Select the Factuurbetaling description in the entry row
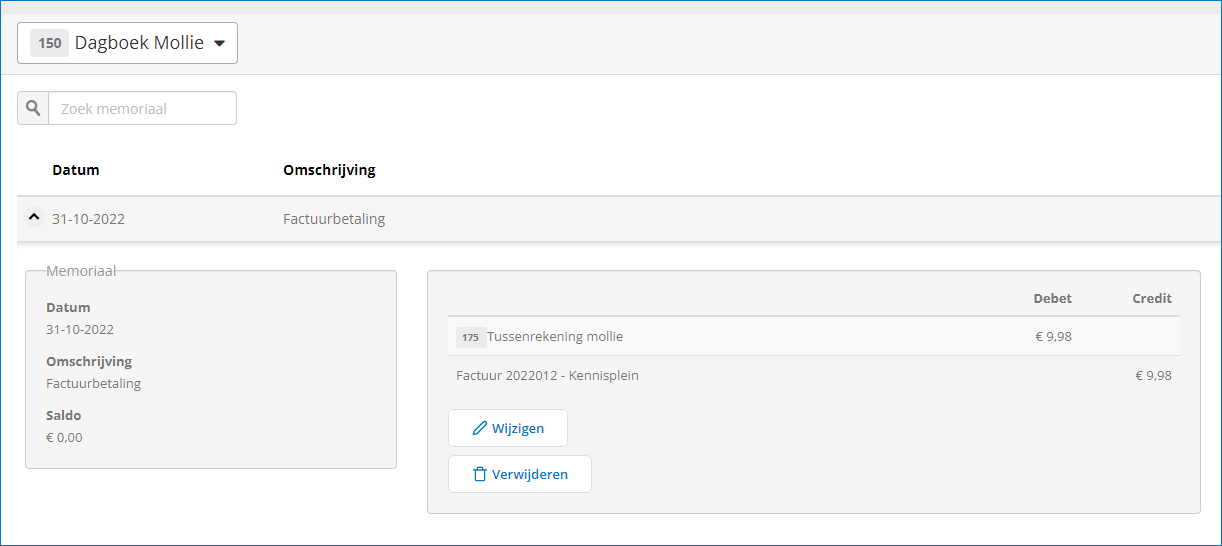The width and height of the screenshot is (1222, 546). pyautogui.click(x=334, y=219)
